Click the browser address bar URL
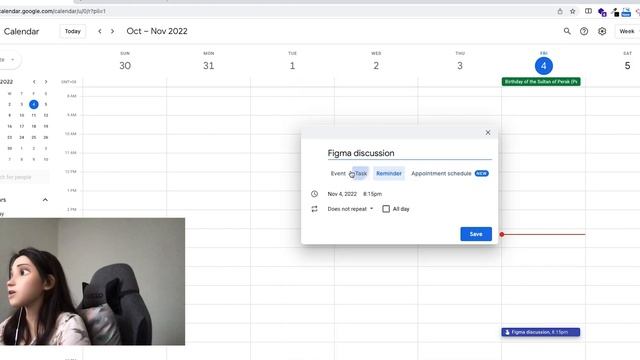 tap(53, 11)
